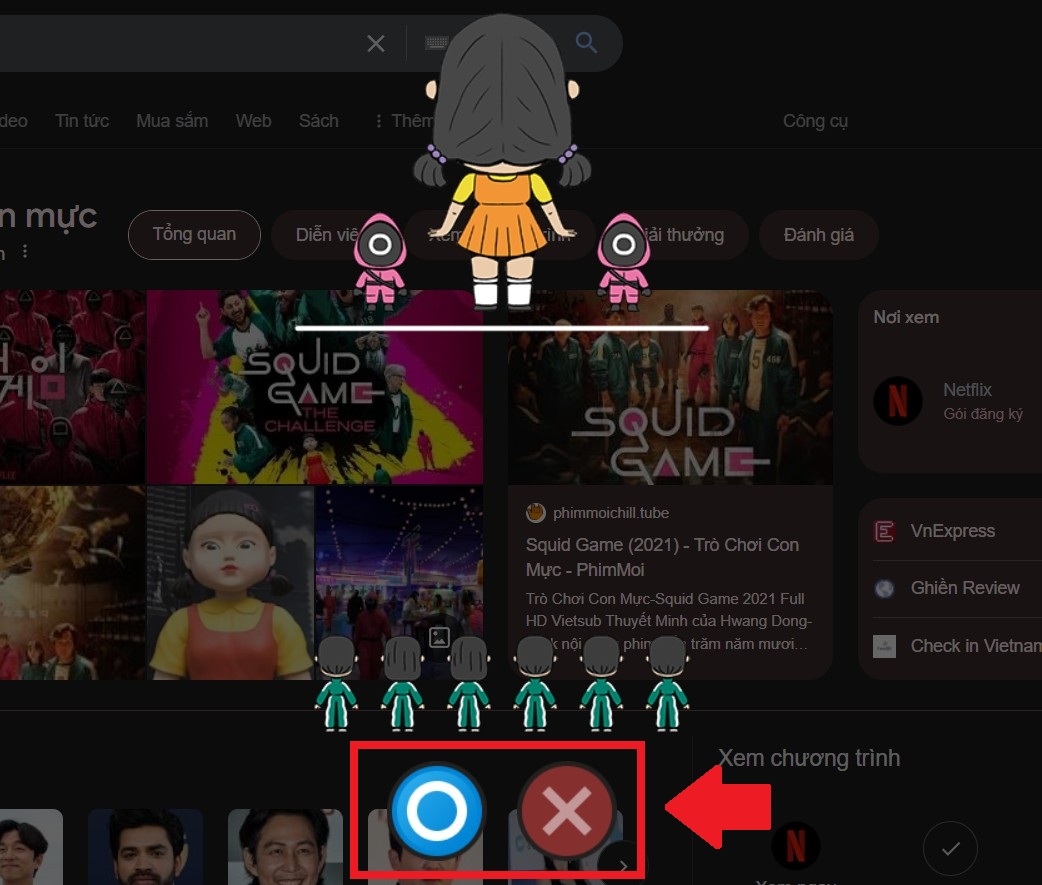Screen dimensions: 1042x885
Task: Click the left pink guard character
Action: (380, 261)
